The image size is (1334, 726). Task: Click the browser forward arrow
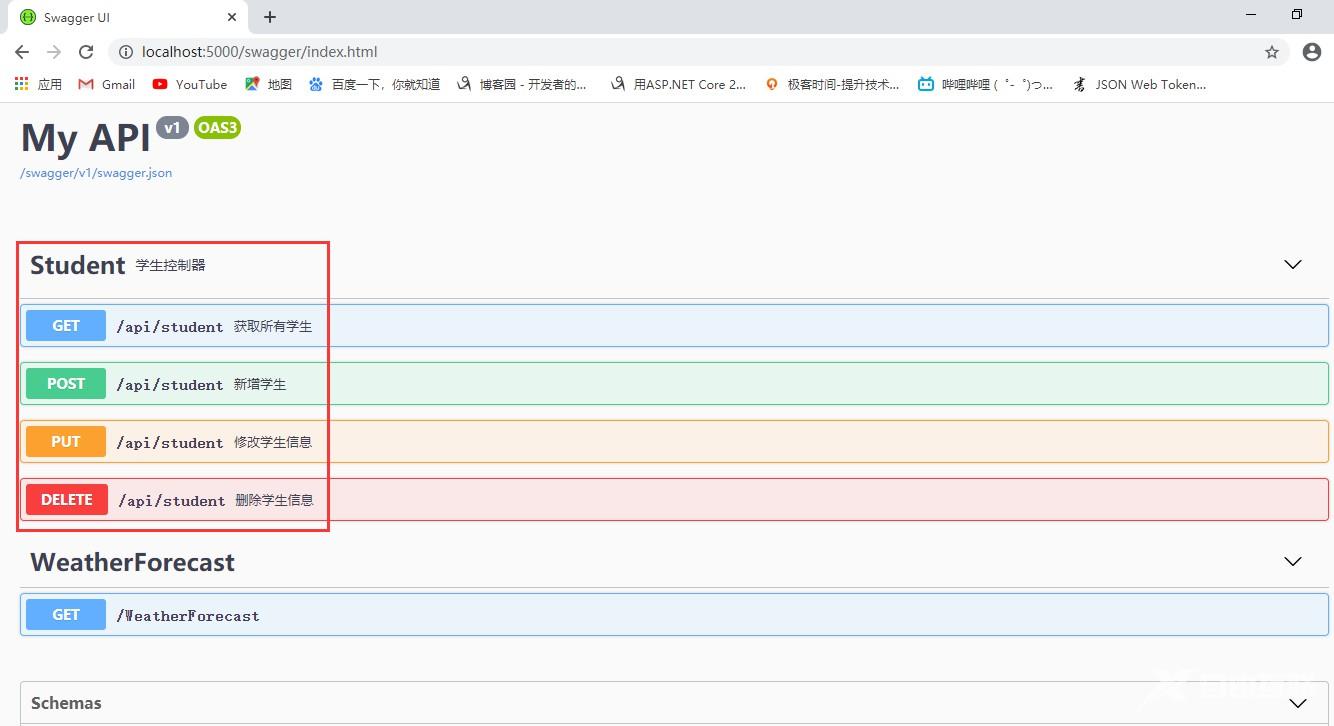(x=54, y=52)
